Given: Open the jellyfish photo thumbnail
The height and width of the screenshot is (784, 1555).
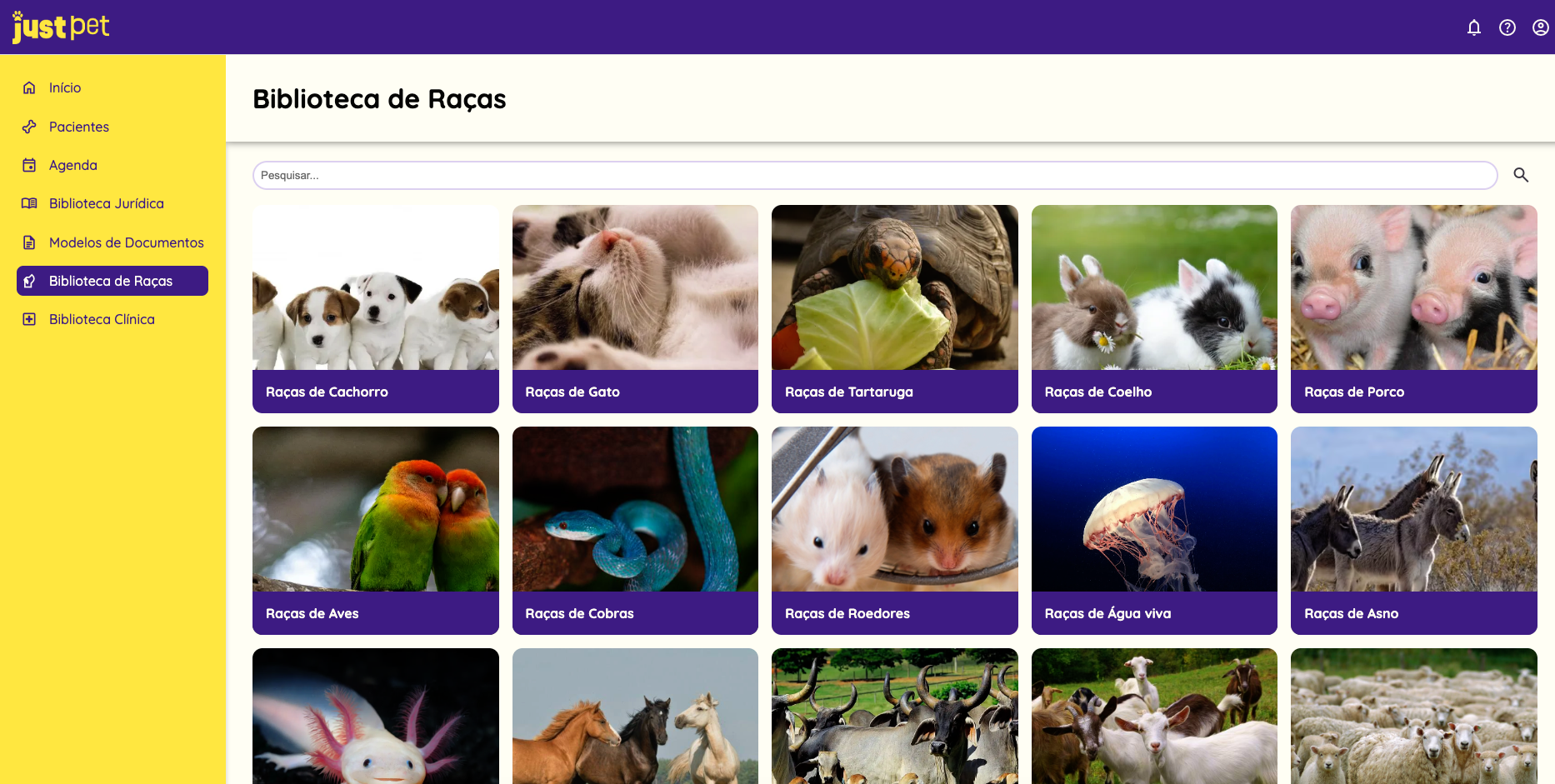Looking at the screenshot, I should tap(1154, 509).
